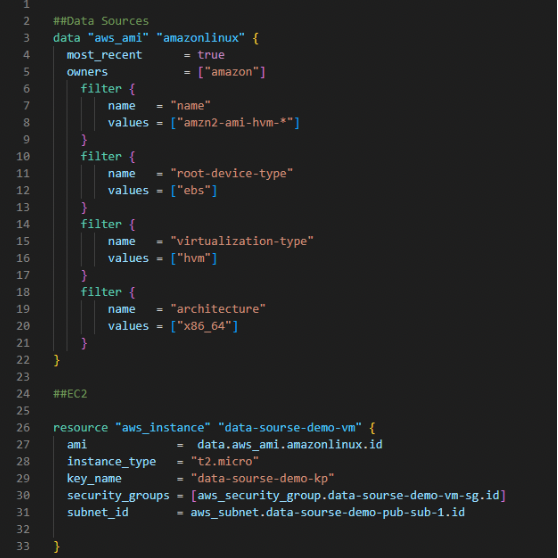558x558 pixels.
Task: Click the "aws_ami" string on line 3
Action: pyautogui.click(x=118, y=38)
